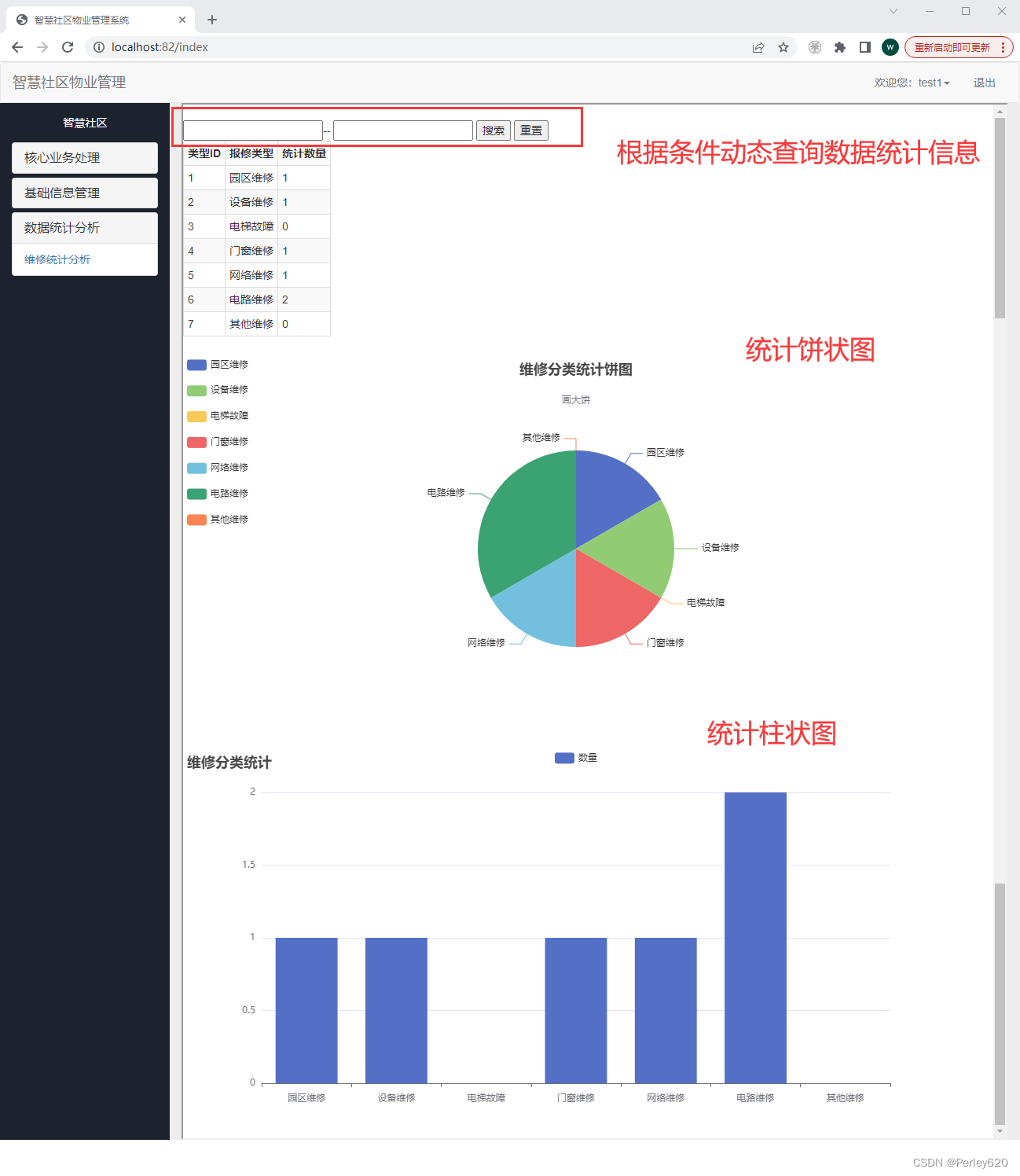Close the 智慧社区物业管理系统 tab
The image size is (1020, 1176).
click(182, 20)
